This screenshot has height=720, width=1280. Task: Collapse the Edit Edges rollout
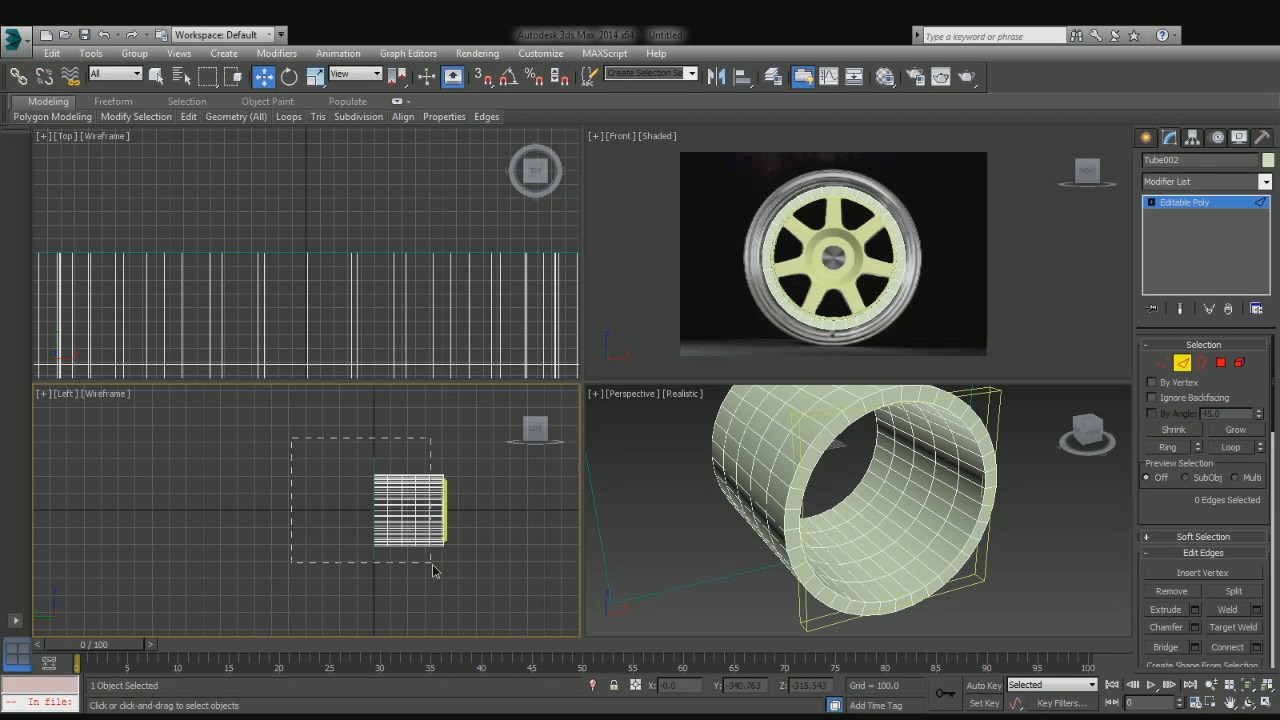pos(1203,553)
